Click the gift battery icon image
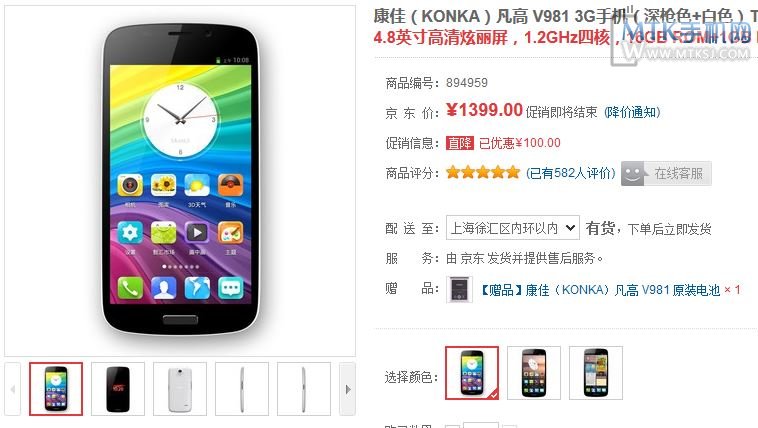The height and width of the screenshot is (428, 758). pos(459,289)
